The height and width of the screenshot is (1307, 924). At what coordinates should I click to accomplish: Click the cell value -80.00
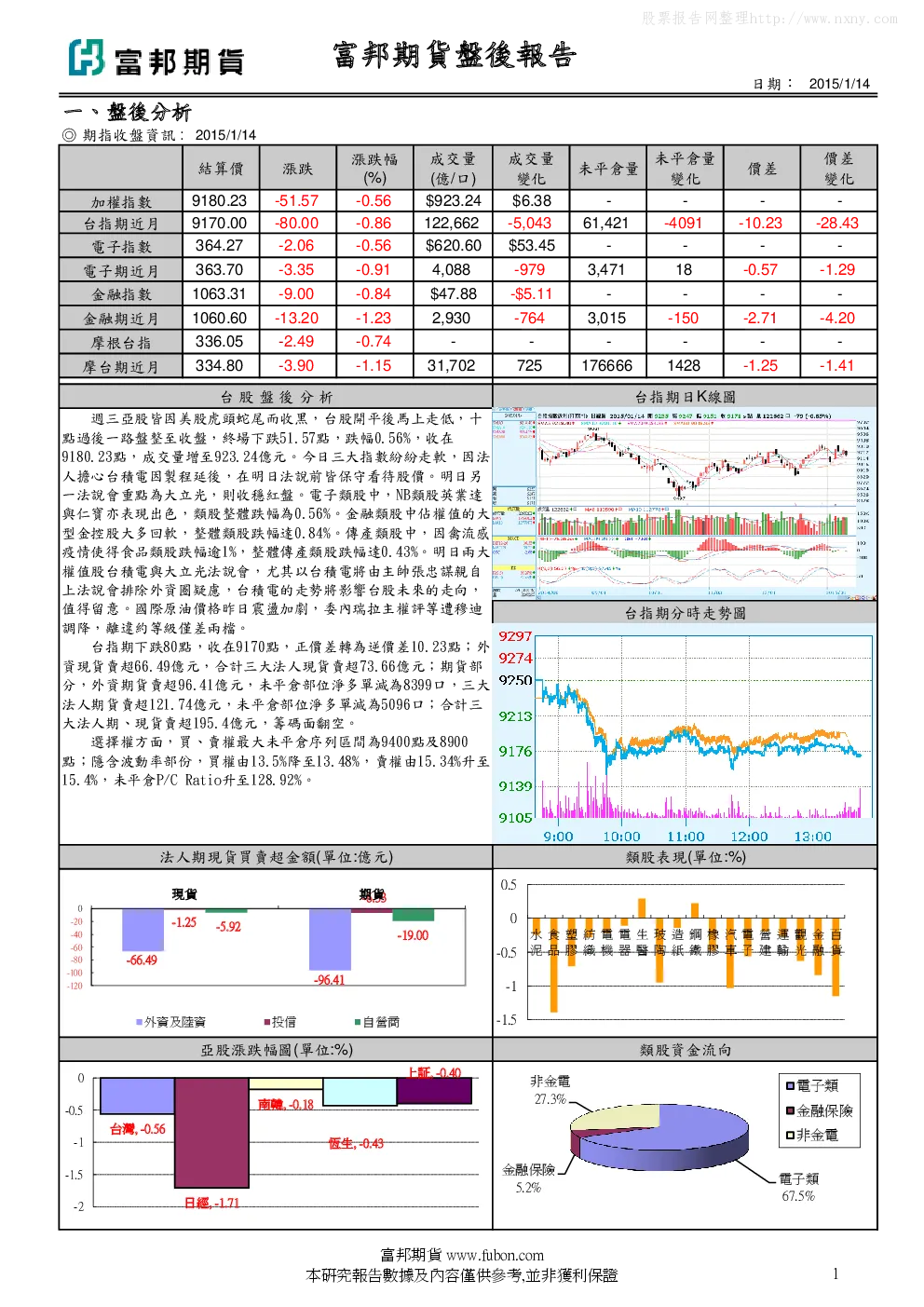[297, 223]
